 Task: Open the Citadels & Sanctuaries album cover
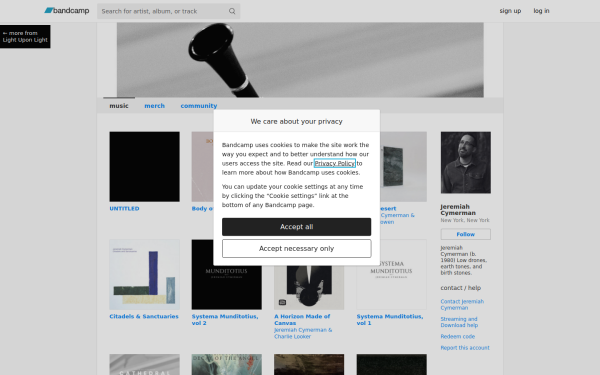click(144, 274)
